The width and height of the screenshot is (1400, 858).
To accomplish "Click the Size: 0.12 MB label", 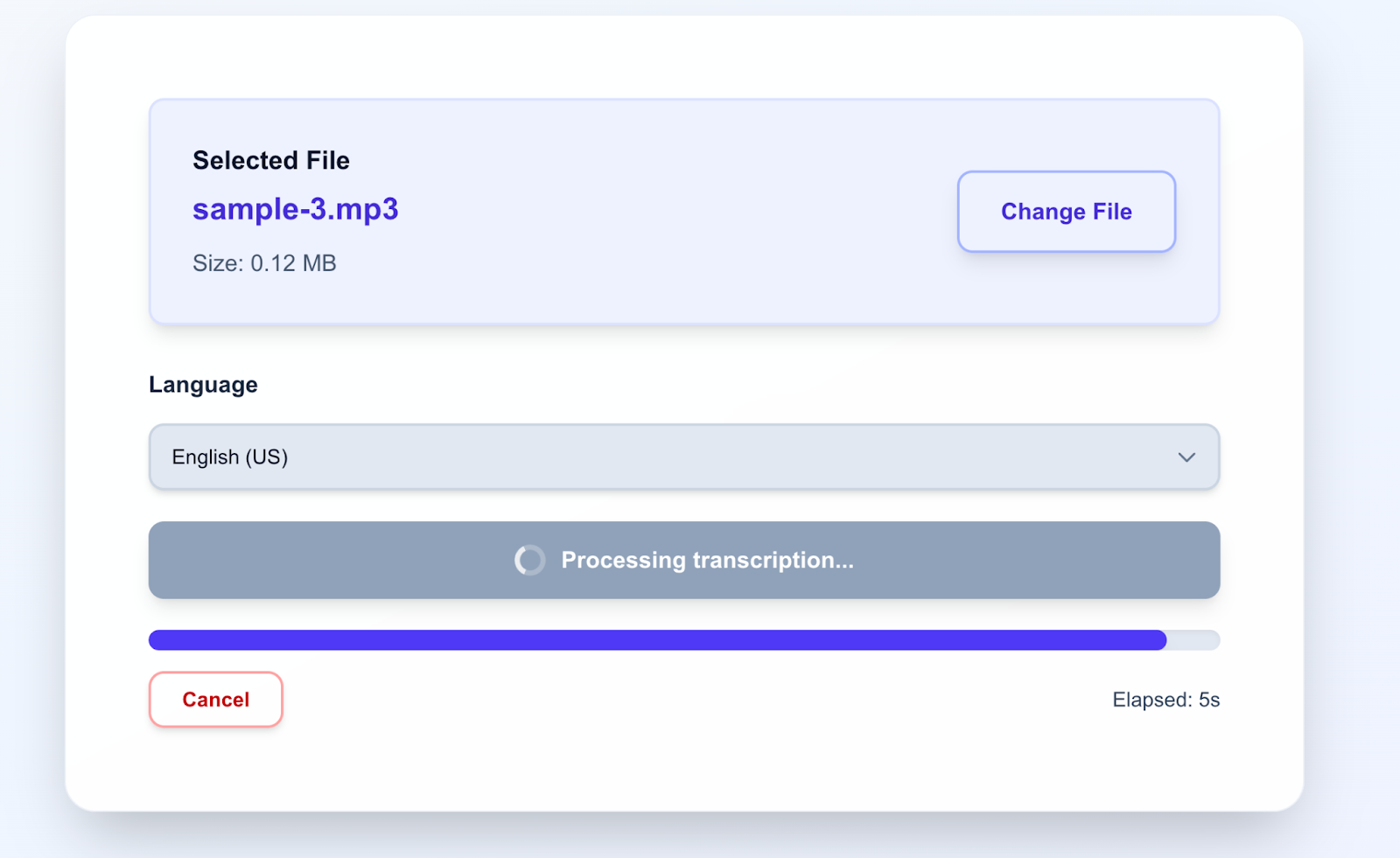I will click(264, 263).
